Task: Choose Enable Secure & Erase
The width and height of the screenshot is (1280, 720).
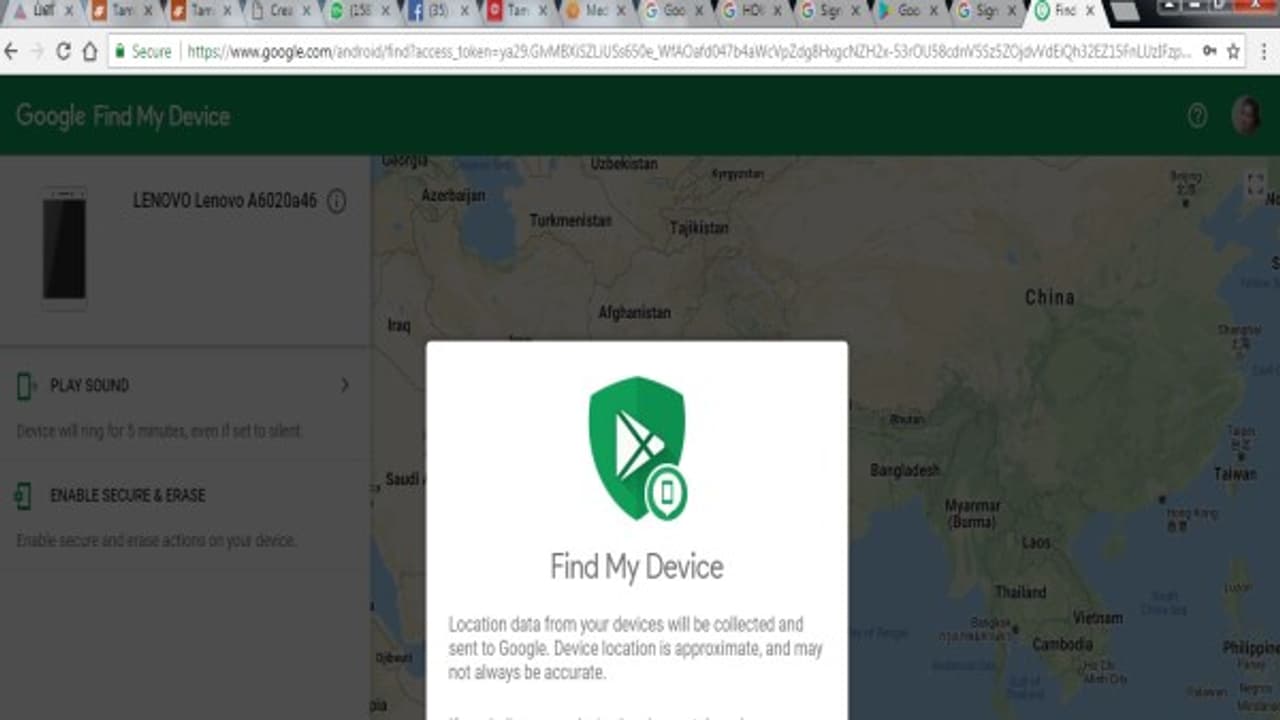Action: 127,495
